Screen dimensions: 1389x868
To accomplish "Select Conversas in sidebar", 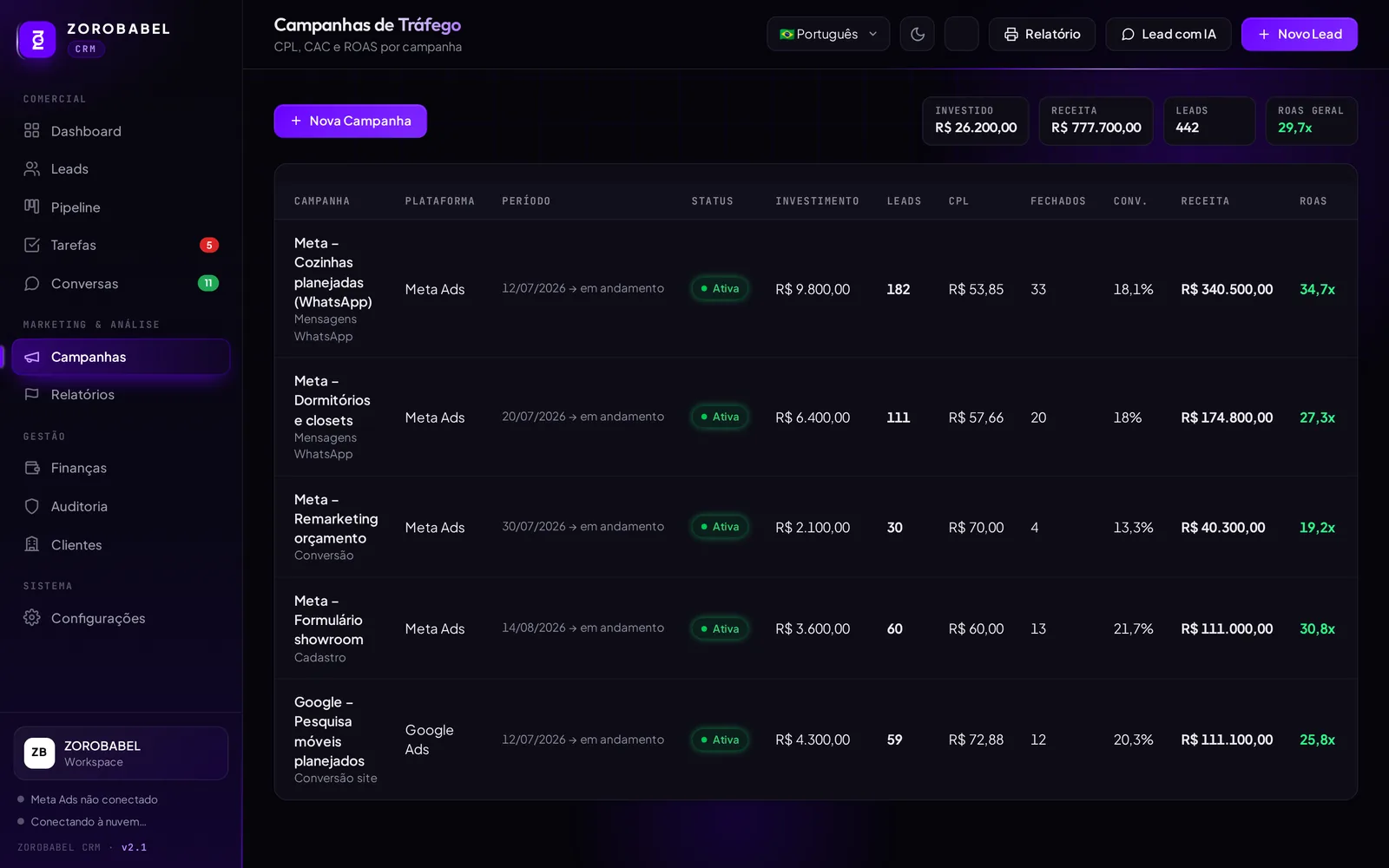I will pyautogui.click(x=121, y=283).
